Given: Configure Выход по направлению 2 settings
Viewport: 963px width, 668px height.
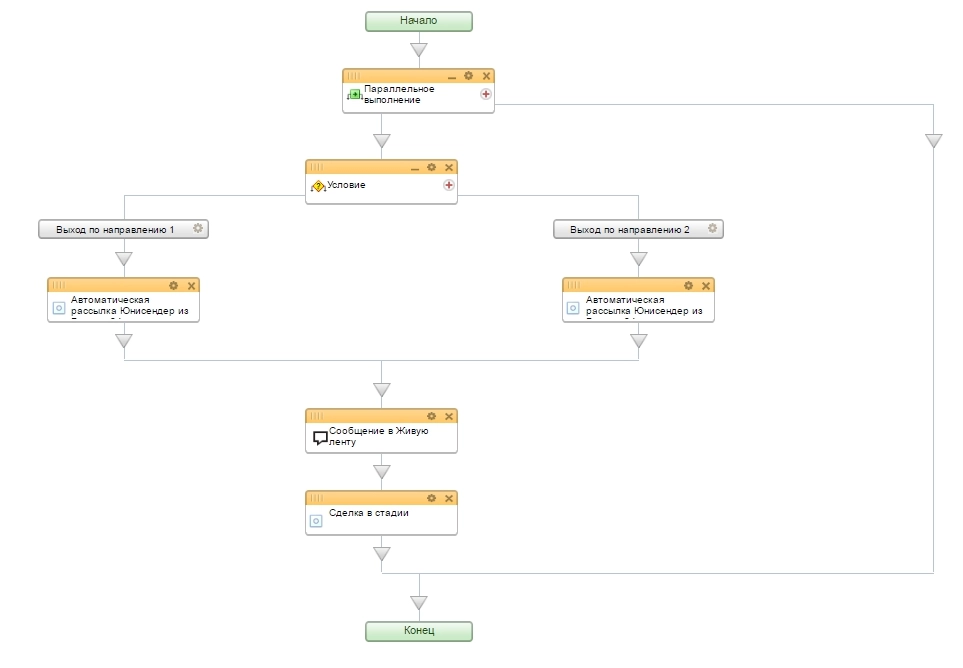Looking at the screenshot, I should [712, 229].
